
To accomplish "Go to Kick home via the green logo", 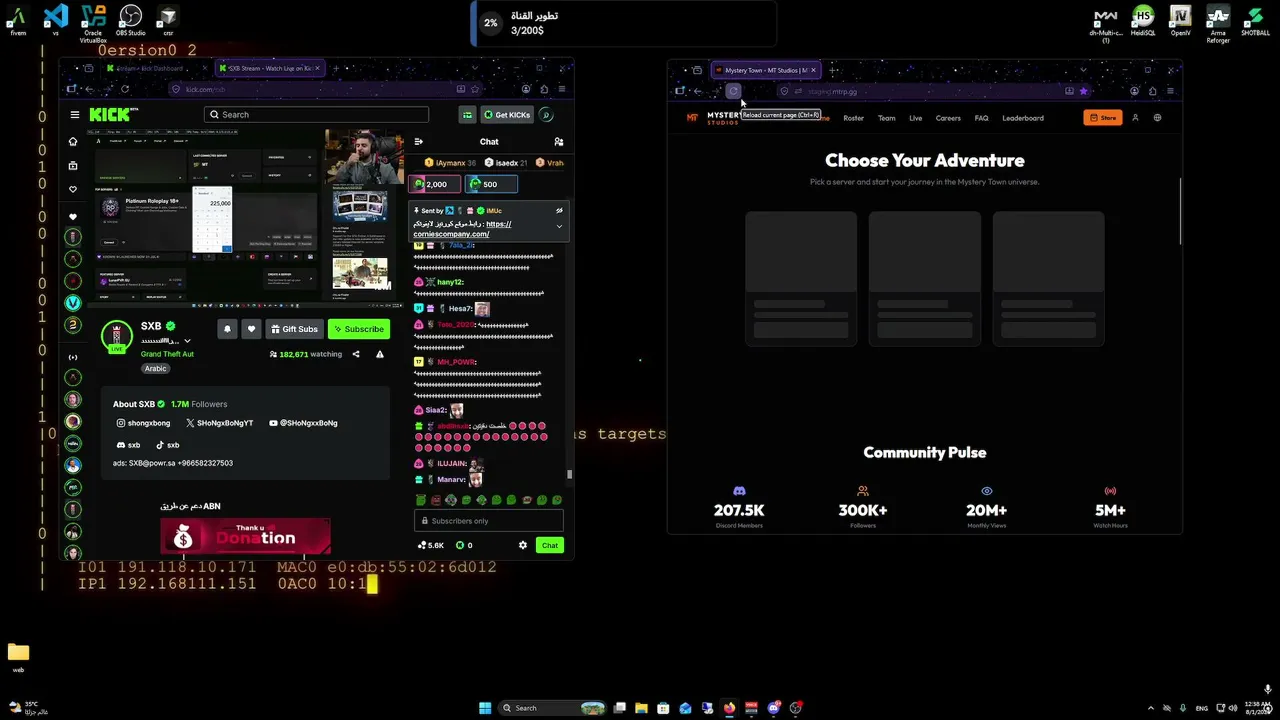I will coord(109,115).
